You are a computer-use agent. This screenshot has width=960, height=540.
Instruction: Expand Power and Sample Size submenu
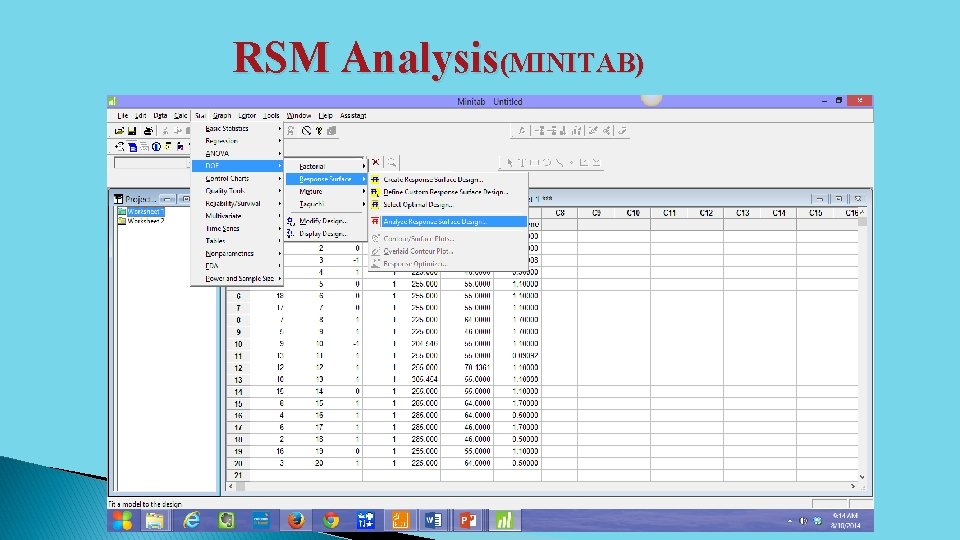[237, 279]
